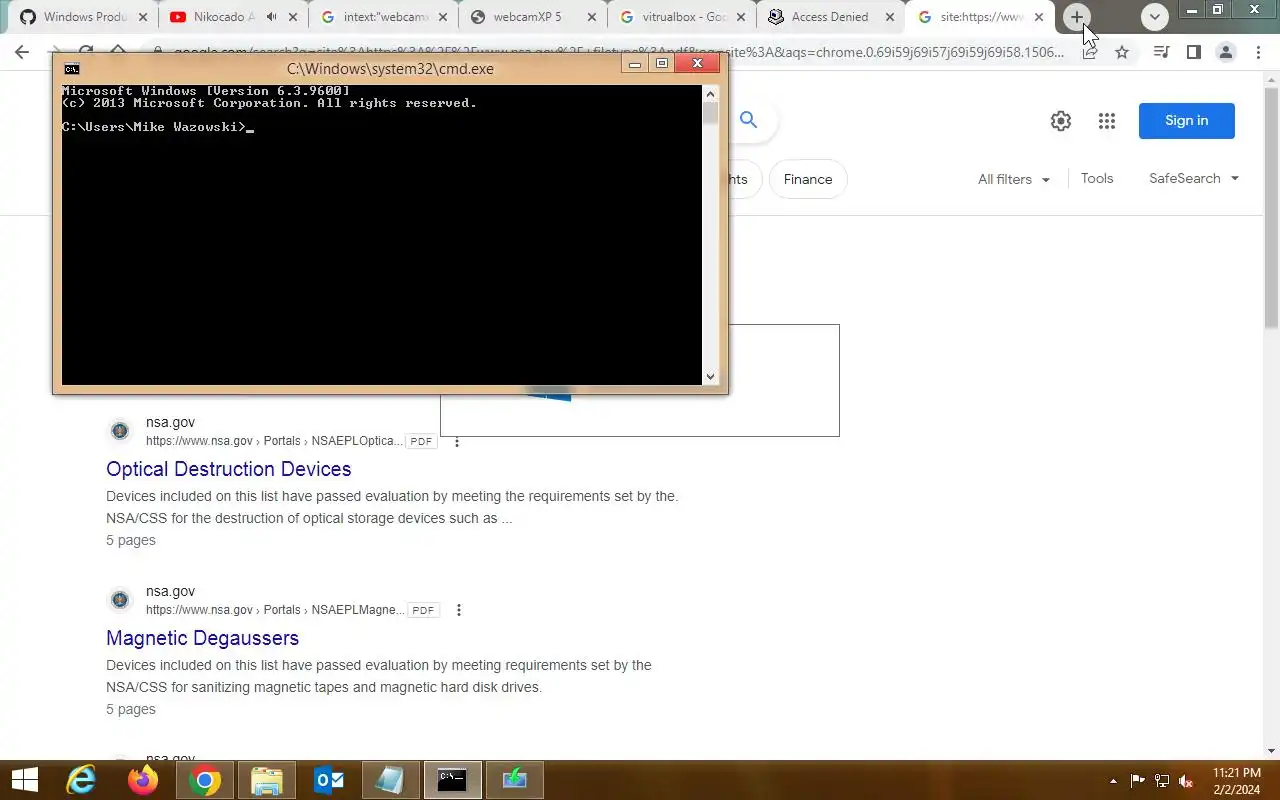Mute audio icon on Nikocado tab
This screenshot has width=1280, height=800.
click(x=271, y=17)
